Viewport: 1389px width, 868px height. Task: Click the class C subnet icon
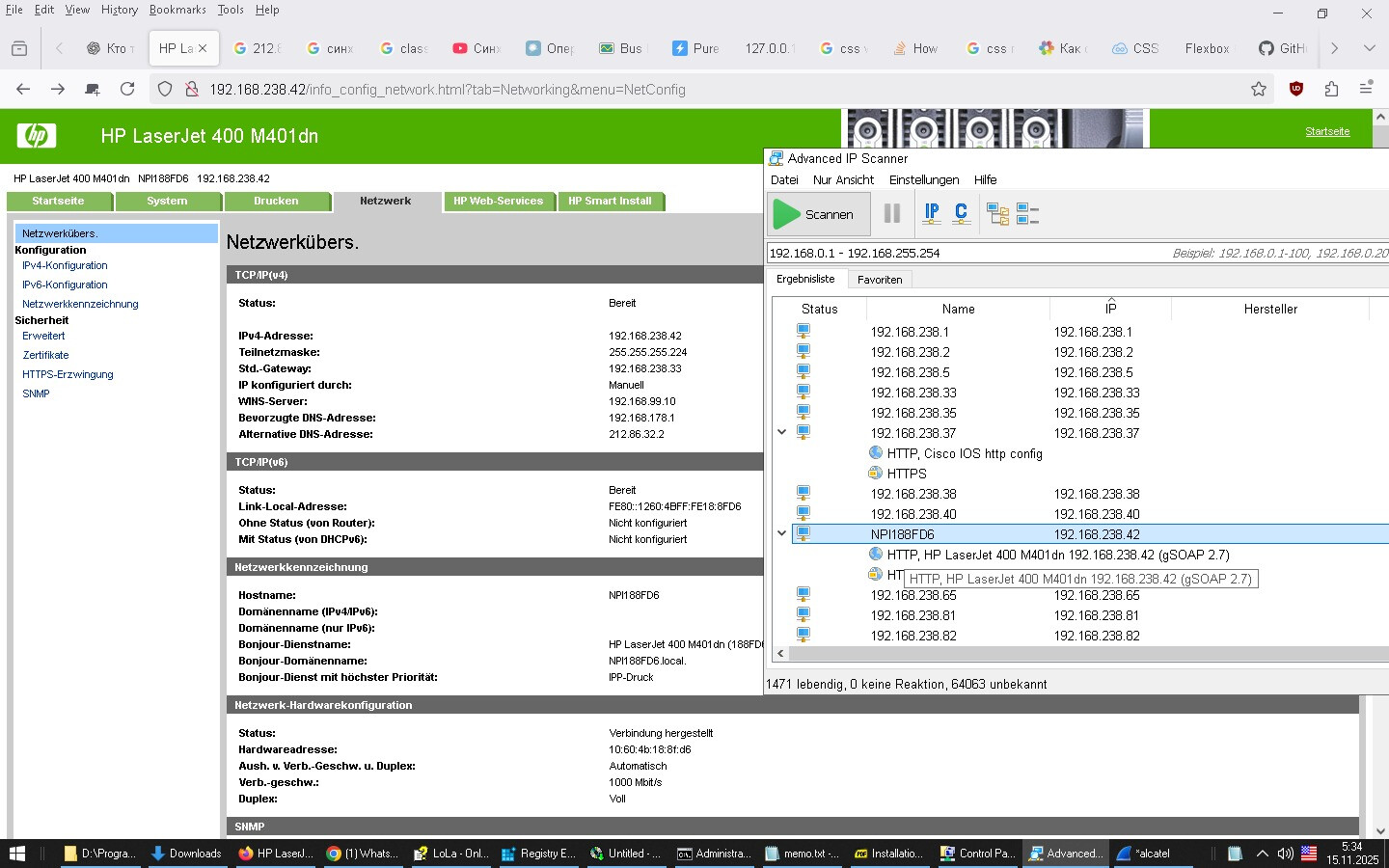(x=961, y=213)
